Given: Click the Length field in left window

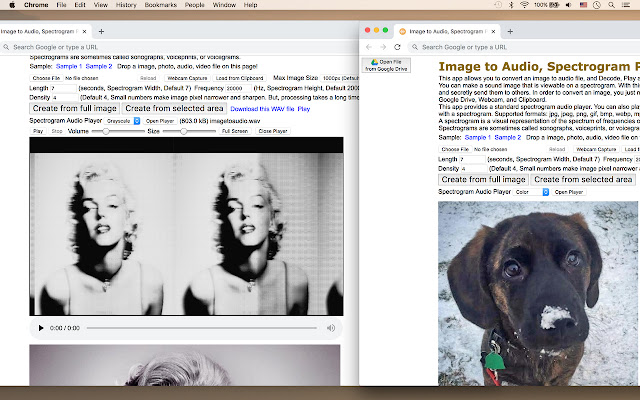Looking at the screenshot, I should [63, 88].
